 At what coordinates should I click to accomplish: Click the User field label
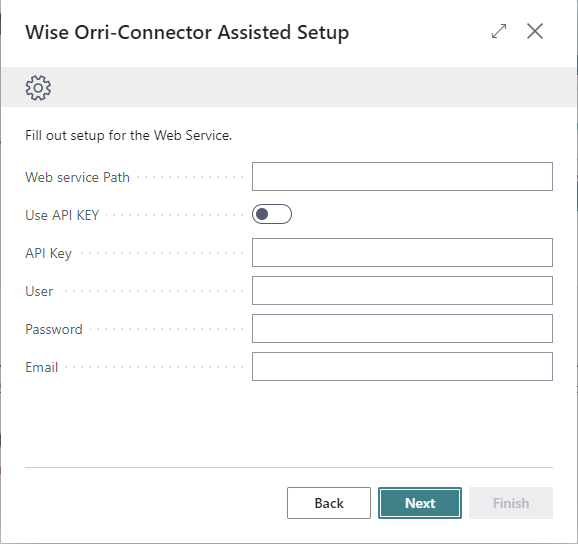click(39, 291)
